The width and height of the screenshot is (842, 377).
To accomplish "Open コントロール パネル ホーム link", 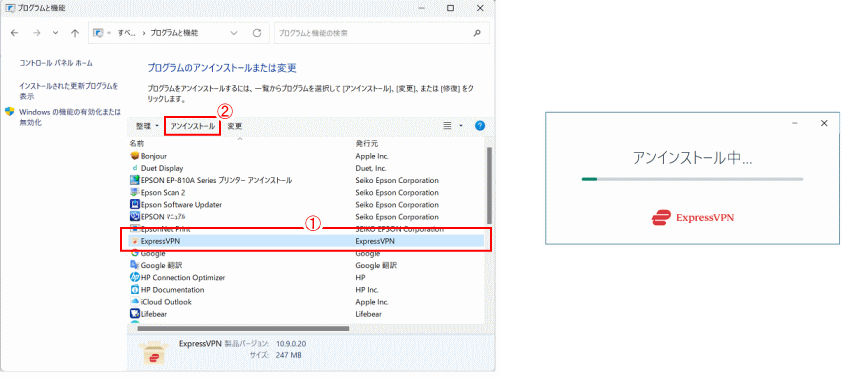I will [x=56, y=63].
